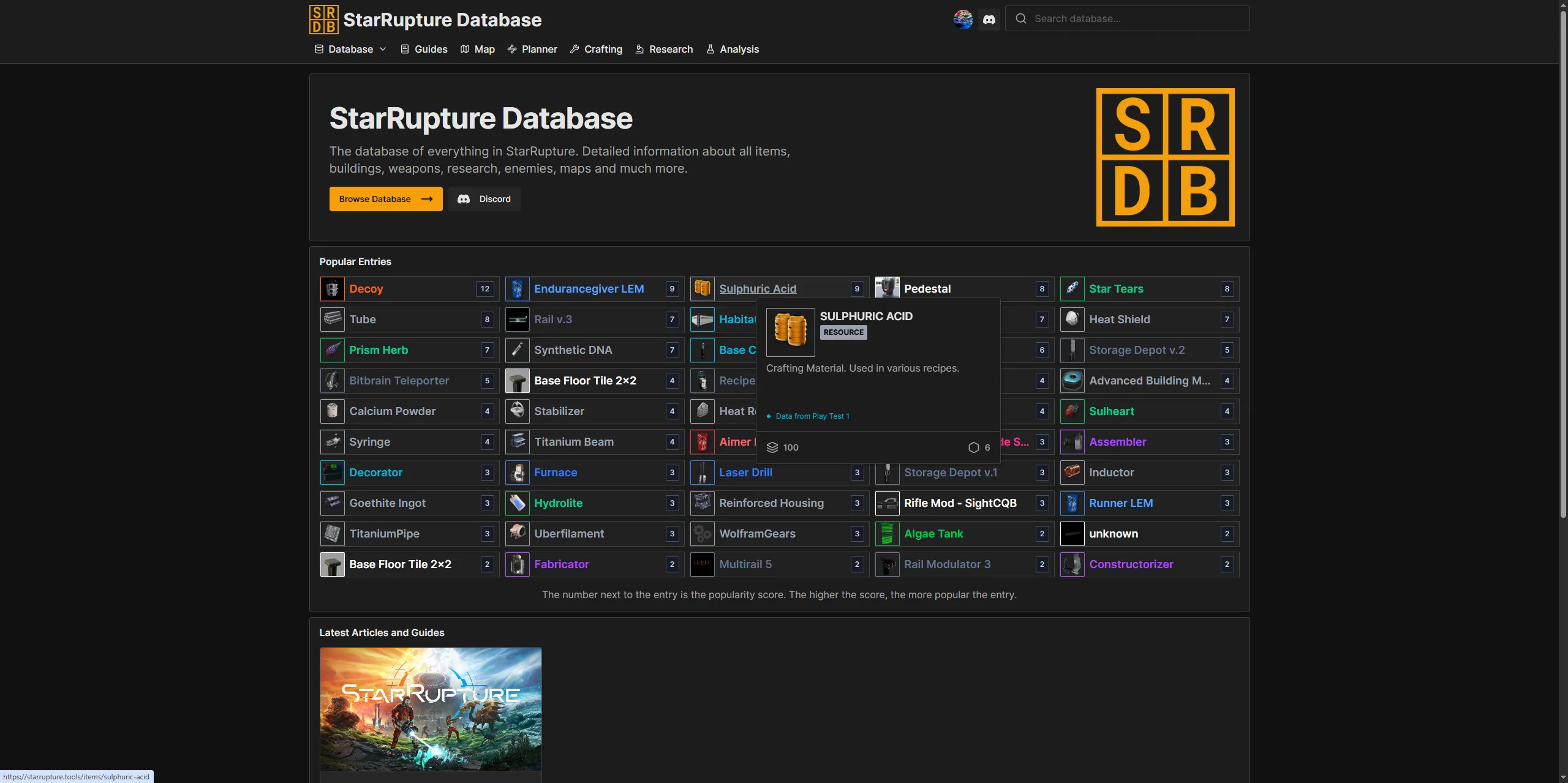1568x783 pixels.
Task: Open the Reinforced Housing entry
Action: point(779,503)
